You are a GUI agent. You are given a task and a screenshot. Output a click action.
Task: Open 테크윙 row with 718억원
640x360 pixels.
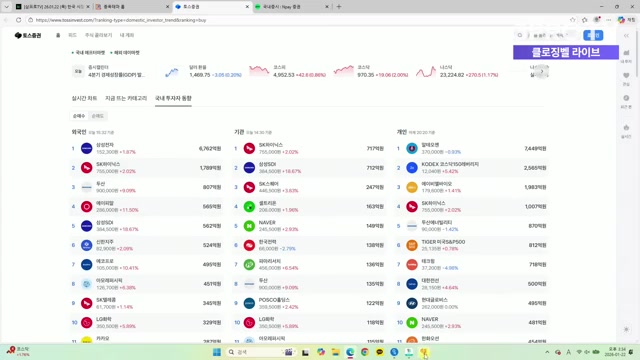pos(472,264)
